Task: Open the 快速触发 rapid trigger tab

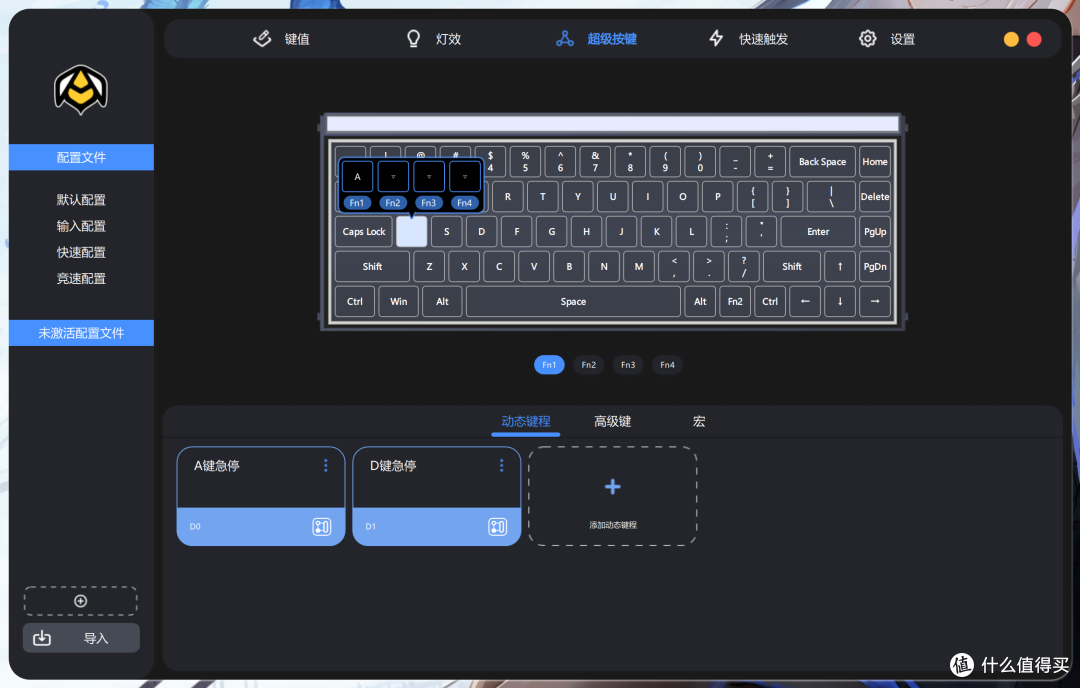Action: [749, 39]
